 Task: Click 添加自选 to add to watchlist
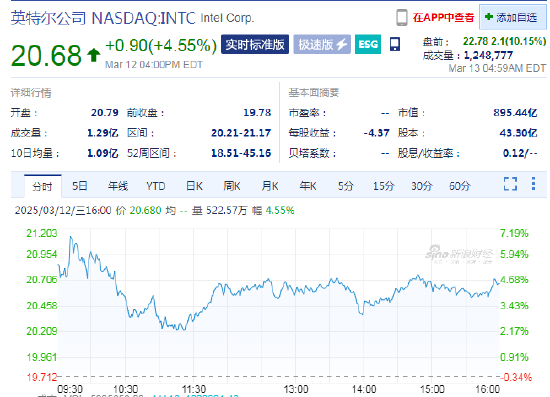512,17
